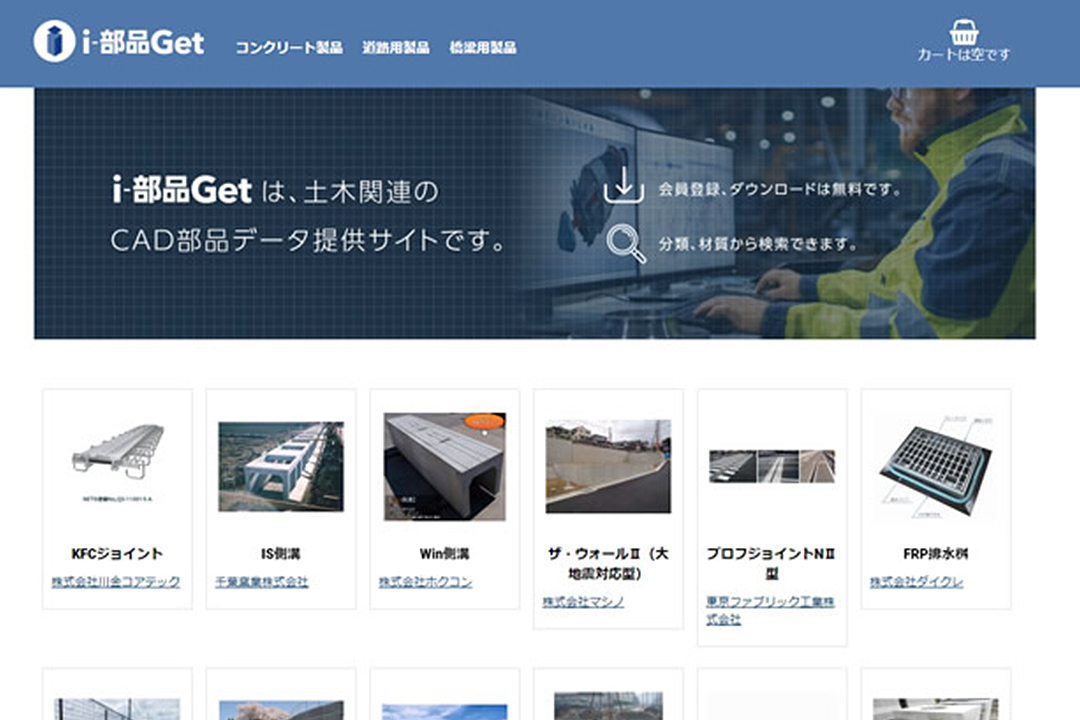Open the KFCジョイント product image
The image size is (1080, 720).
coord(118,462)
